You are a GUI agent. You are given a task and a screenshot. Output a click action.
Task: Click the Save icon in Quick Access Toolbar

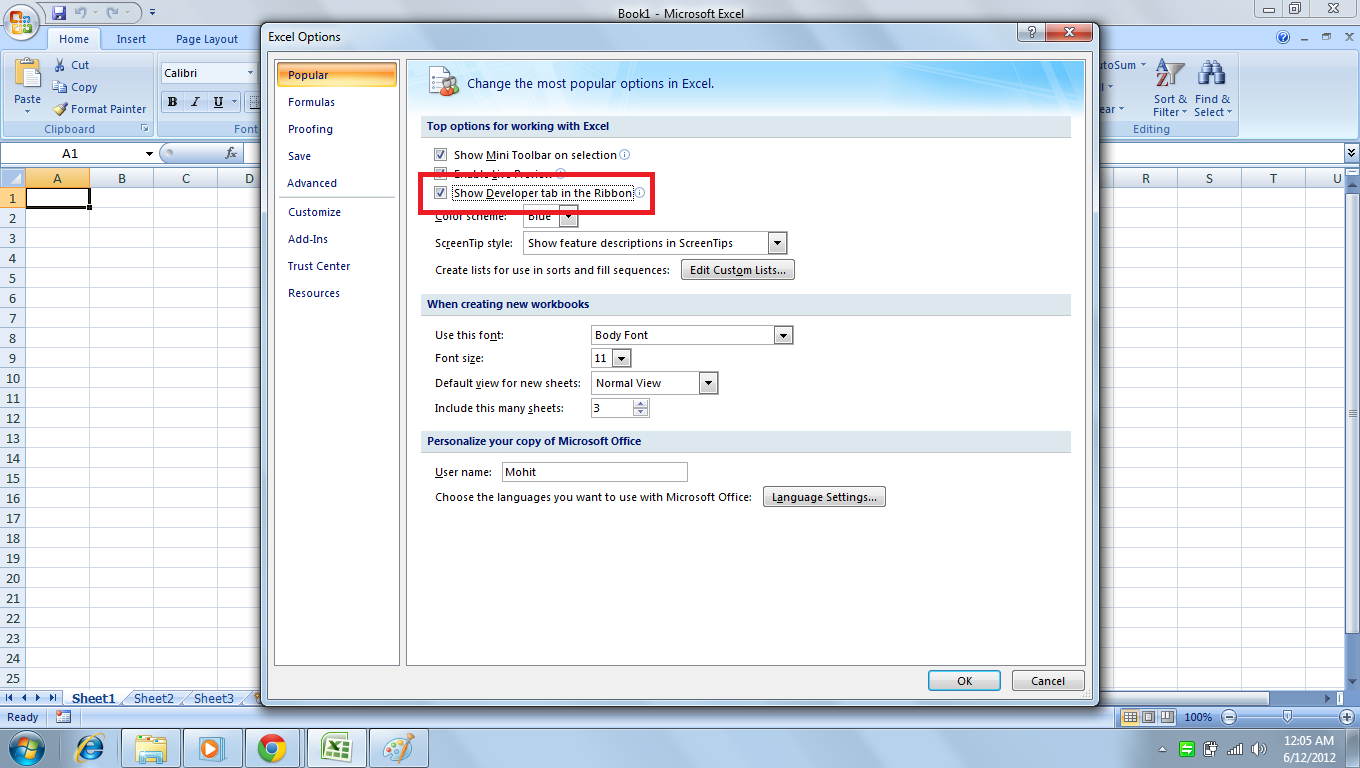[58, 13]
